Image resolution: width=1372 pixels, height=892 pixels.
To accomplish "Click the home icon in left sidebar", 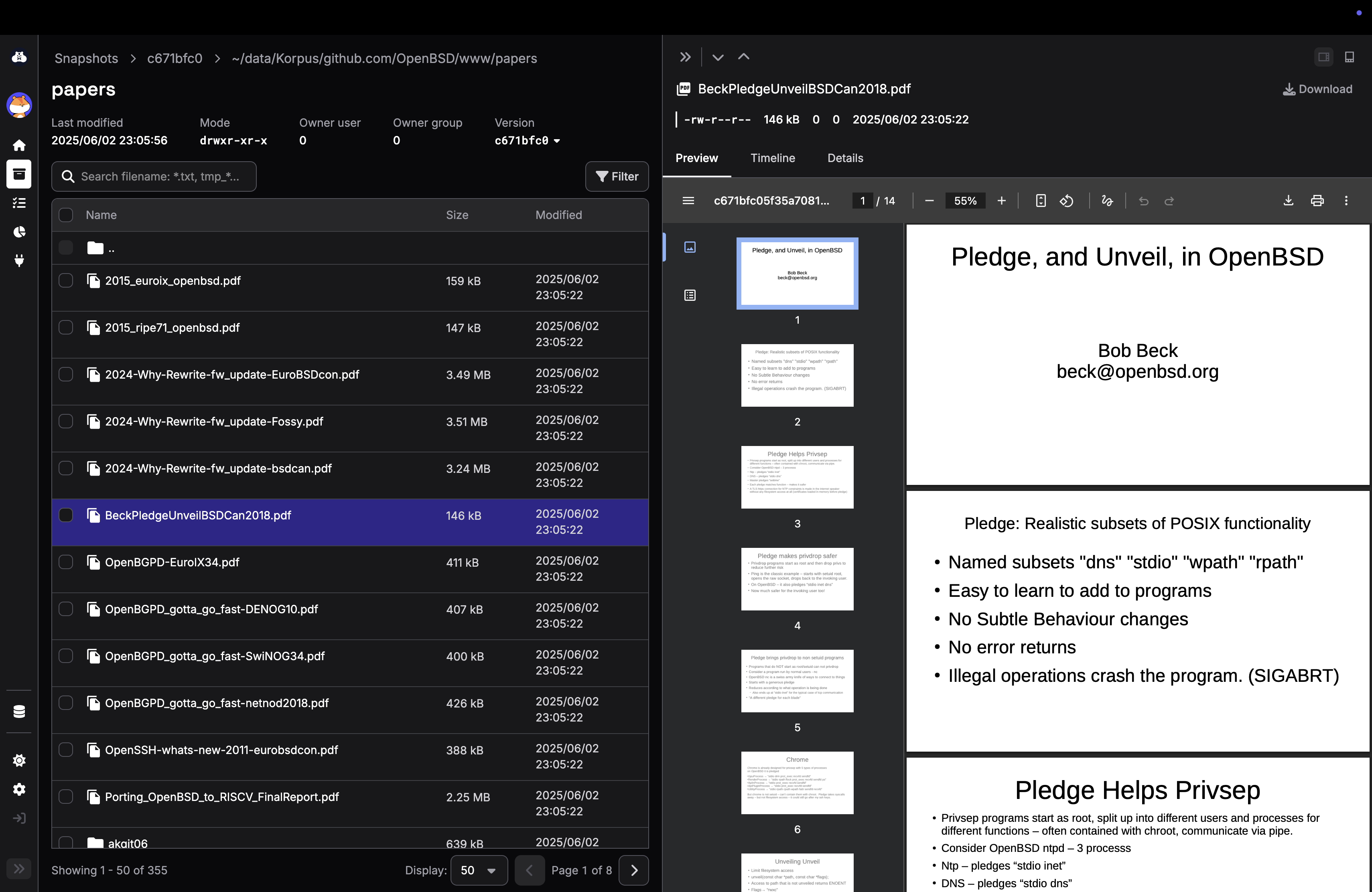I will 19,145.
